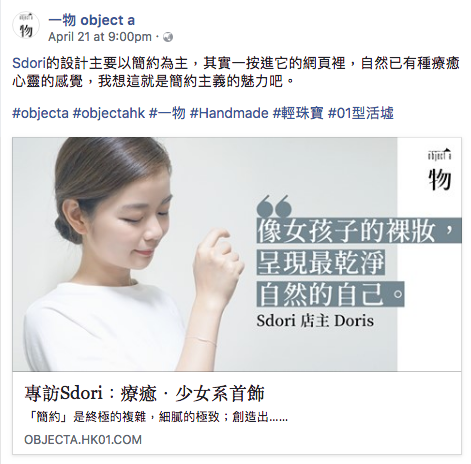Open the OBJECTA.HK01.COM source link
The height and width of the screenshot is (464, 471).
(83, 439)
